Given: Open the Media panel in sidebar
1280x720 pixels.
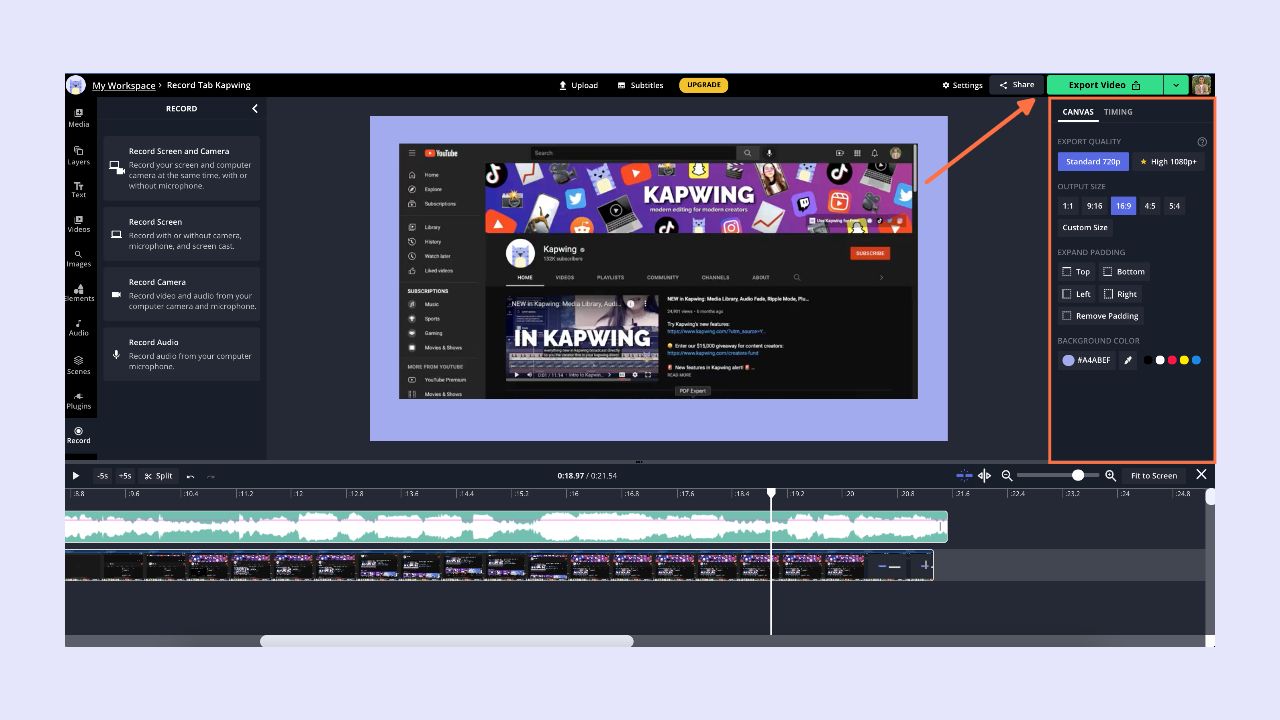Looking at the screenshot, I should (x=79, y=117).
